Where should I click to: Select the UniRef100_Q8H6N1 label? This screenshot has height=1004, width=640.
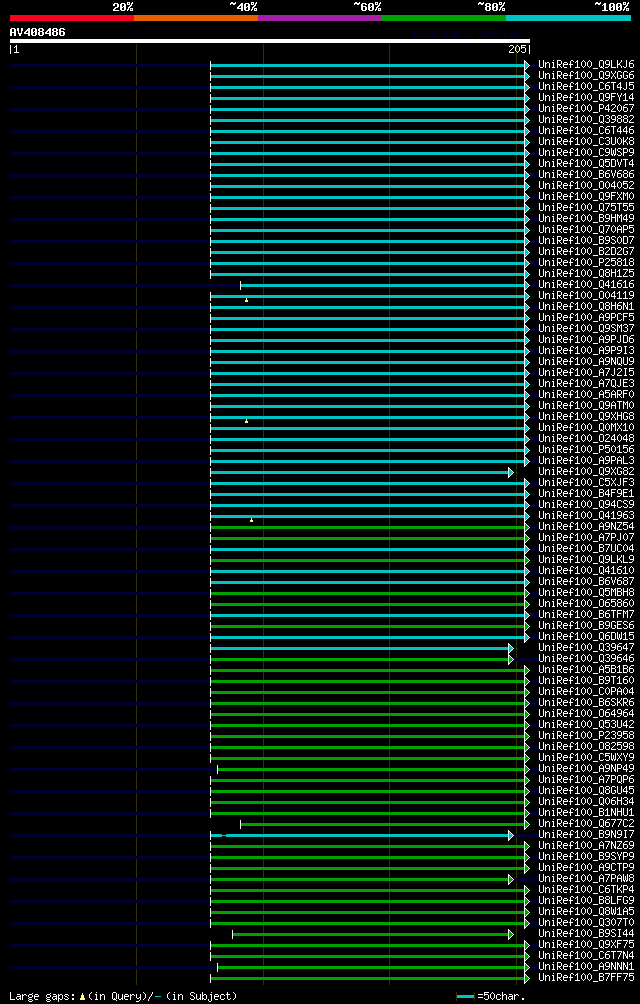pos(586,307)
